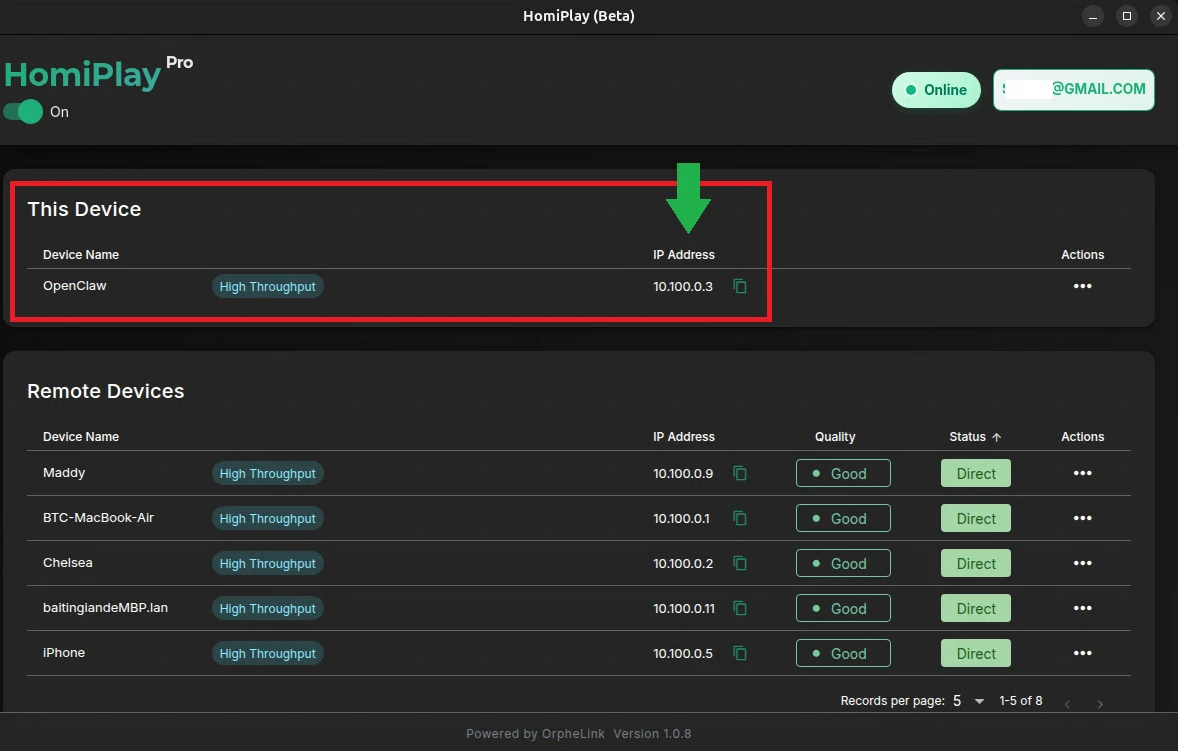The width and height of the screenshot is (1178, 751).
Task: Open three-dot actions for iPhone row
Action: (1083, 653)
